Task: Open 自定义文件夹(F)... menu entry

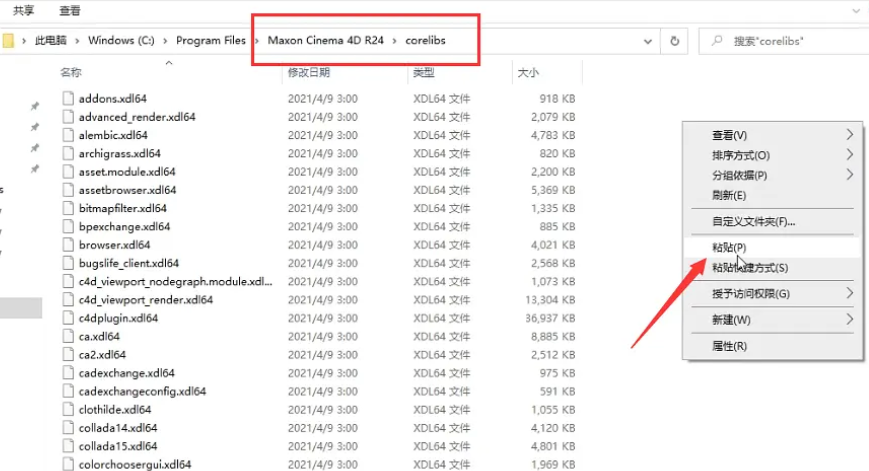Action: pos(772,222)
